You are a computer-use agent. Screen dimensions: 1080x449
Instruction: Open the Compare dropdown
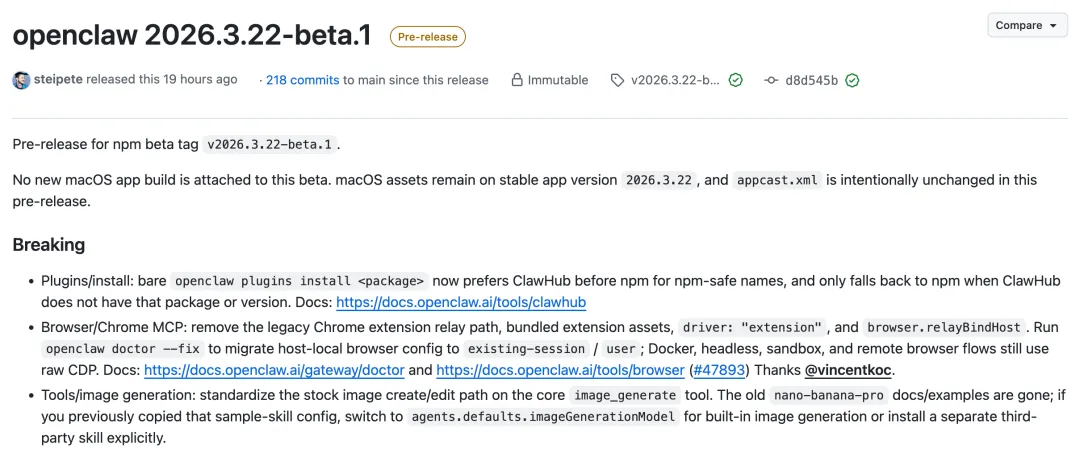pos(1027,25)
